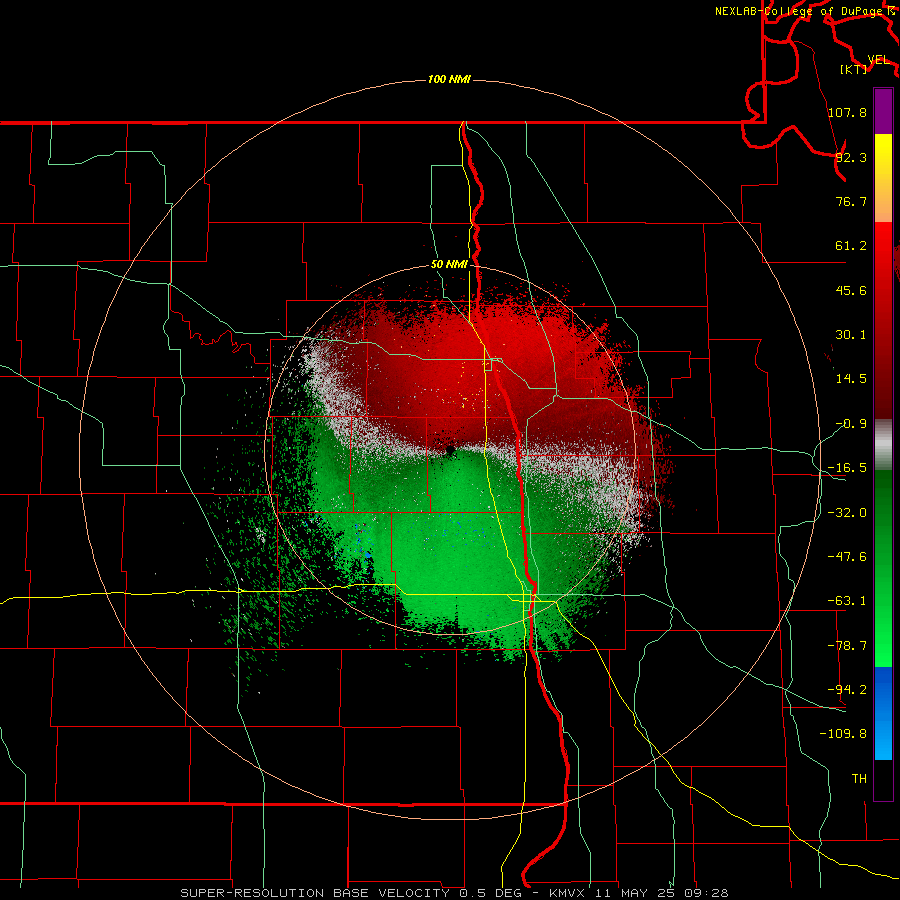
Task: Click the 100 NMI range ring label
Action: pyautogui.click(x=449, y=79)
